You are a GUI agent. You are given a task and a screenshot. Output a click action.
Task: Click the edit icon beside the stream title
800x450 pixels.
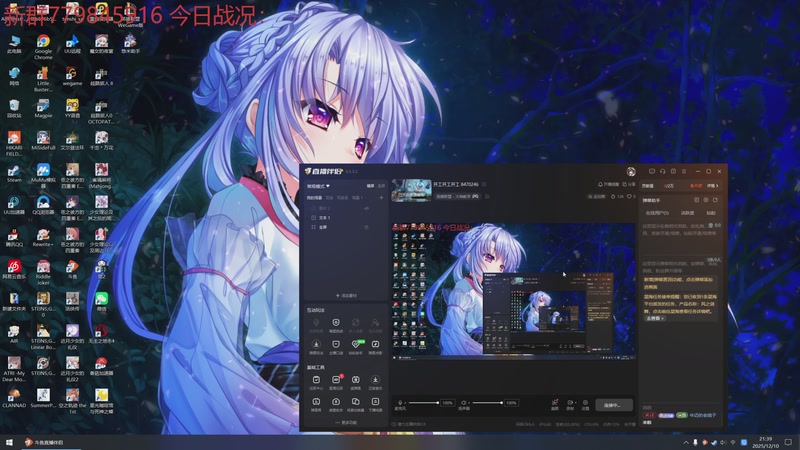pyautogui.click(x=484, y=184)
